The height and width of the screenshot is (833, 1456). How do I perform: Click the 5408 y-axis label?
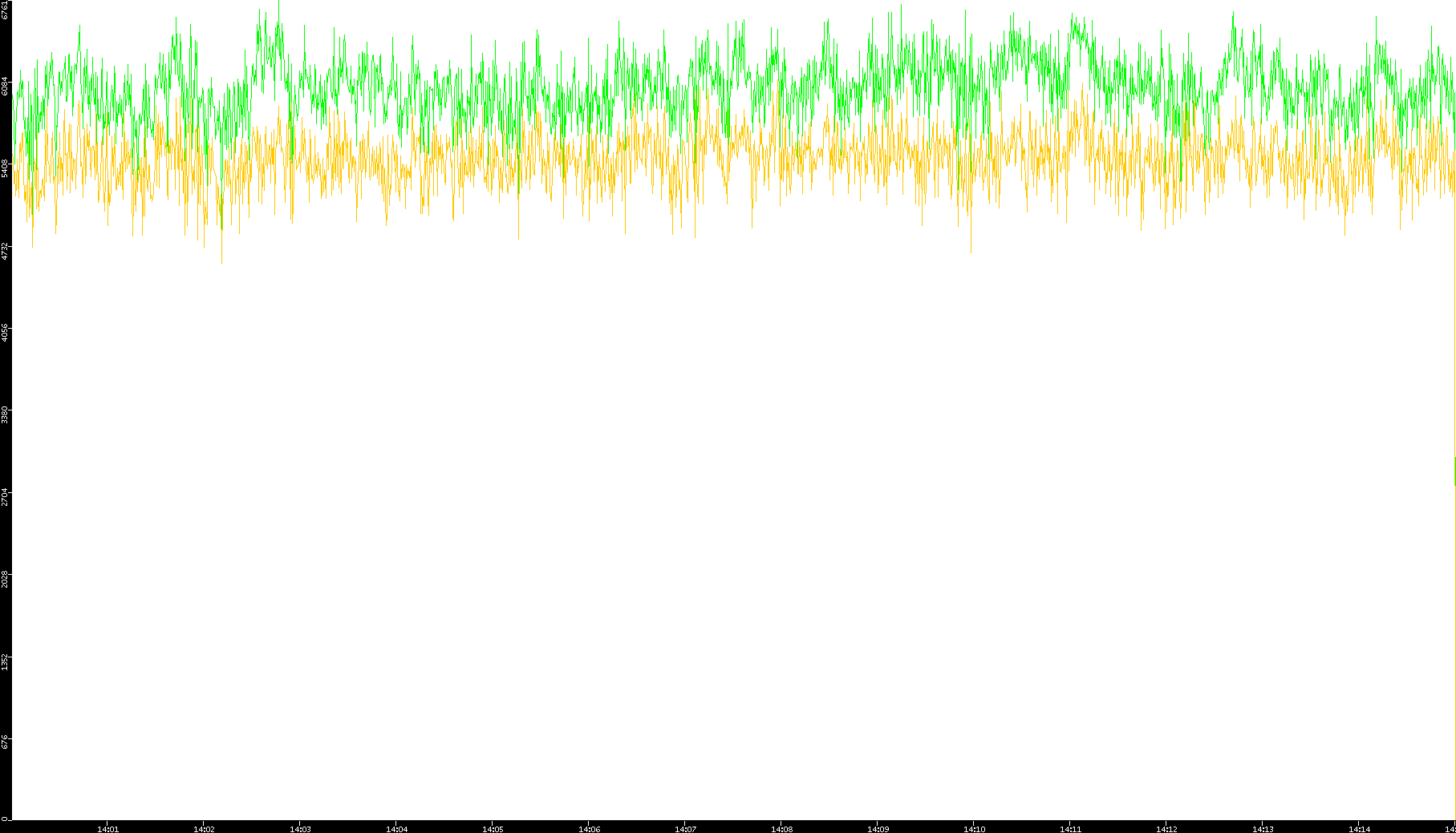(x=5, y=168)
